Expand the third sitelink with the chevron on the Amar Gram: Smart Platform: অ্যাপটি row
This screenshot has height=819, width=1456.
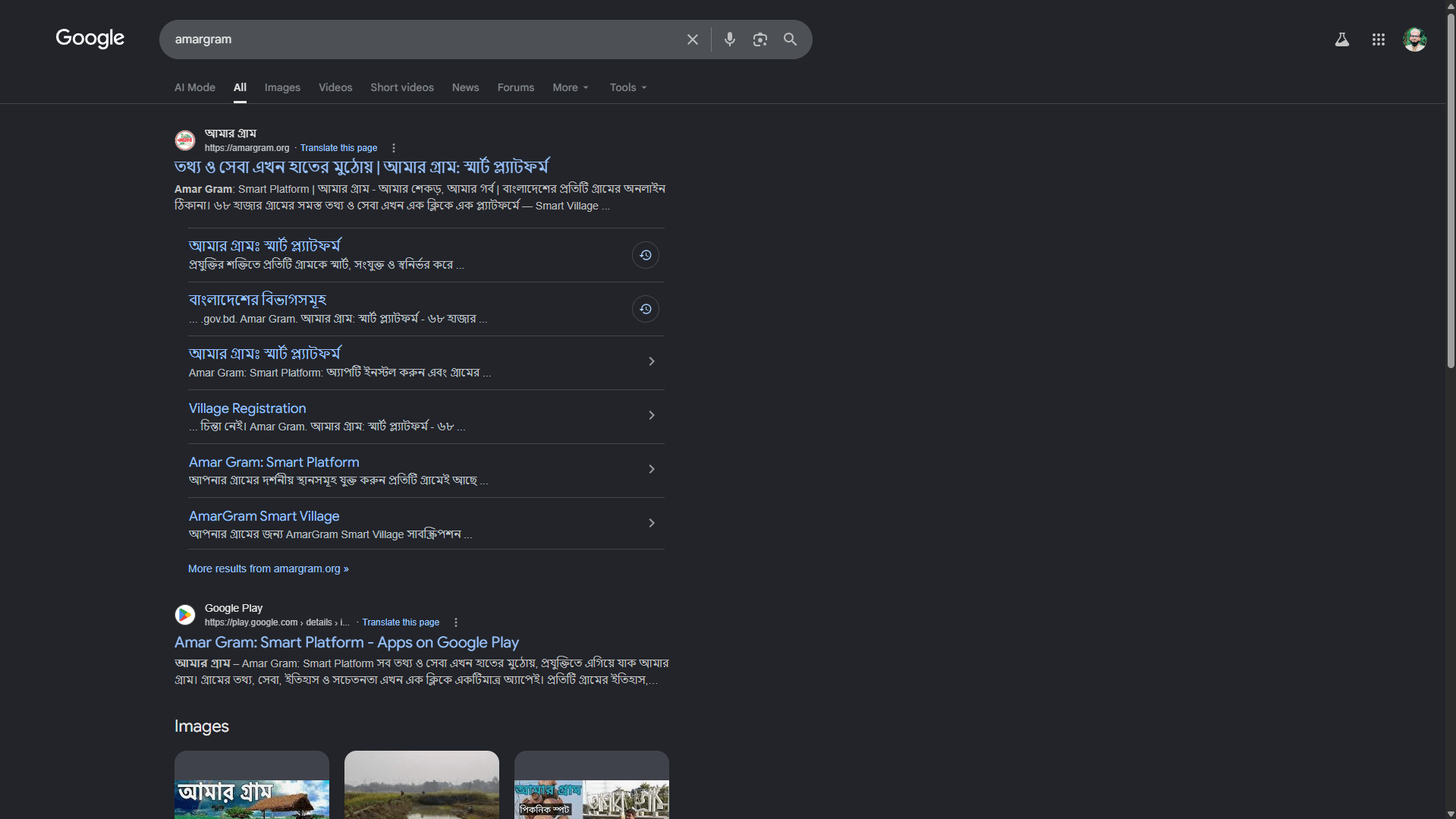point(651,361)
